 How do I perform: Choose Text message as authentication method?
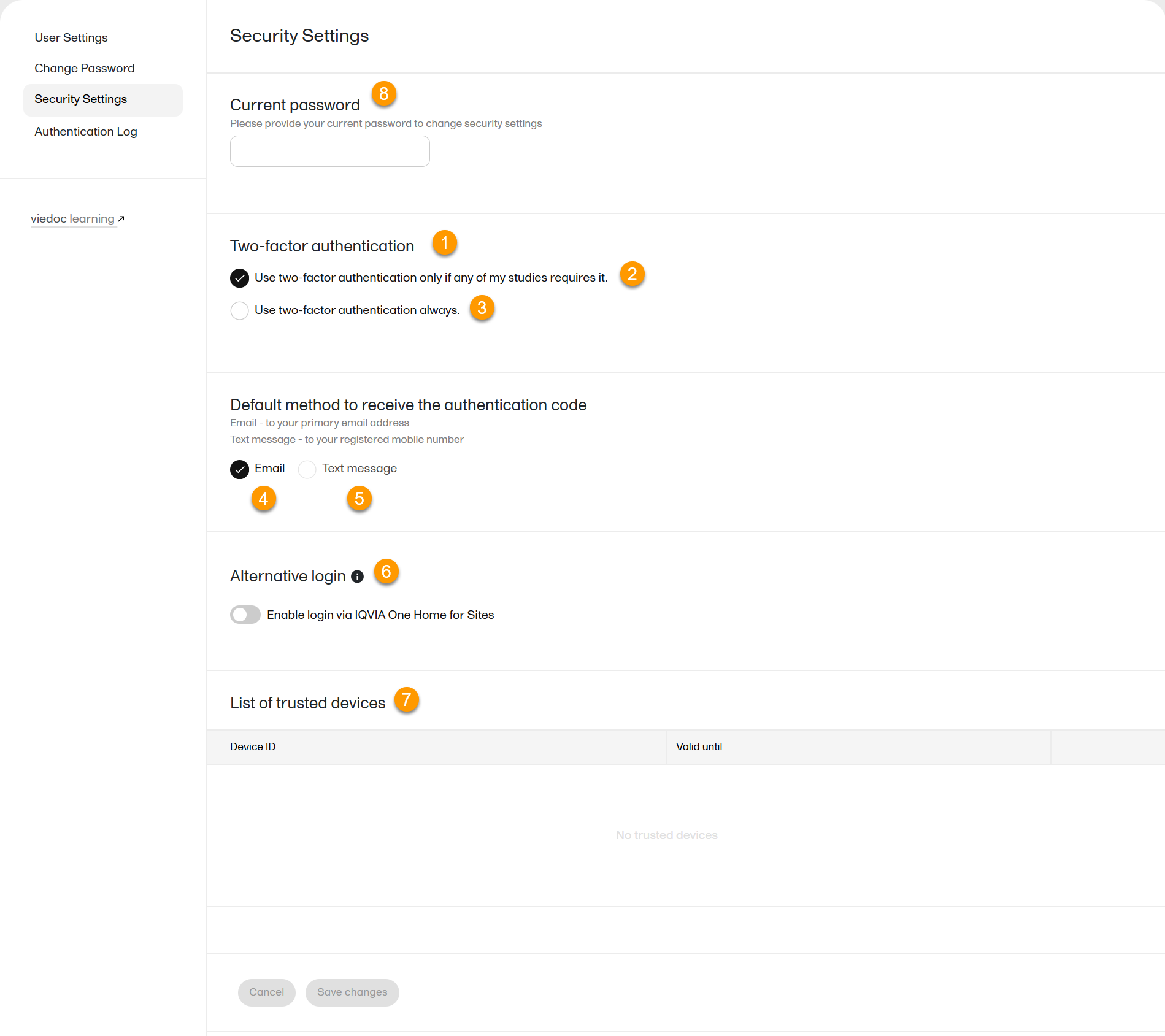click(x=307, y=469)
